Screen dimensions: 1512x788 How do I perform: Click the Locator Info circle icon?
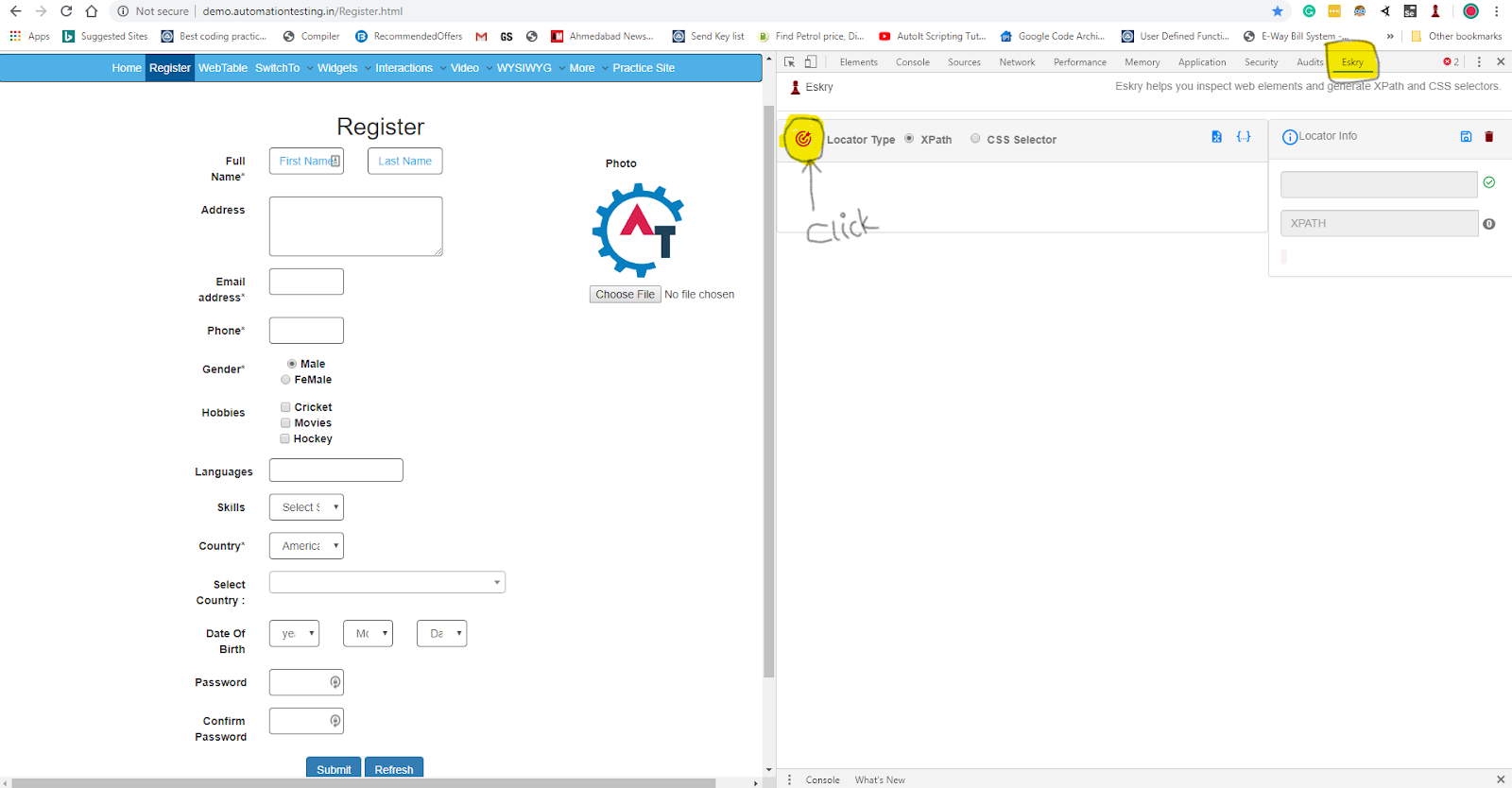pyautogui.click(x=1289, y=137)
